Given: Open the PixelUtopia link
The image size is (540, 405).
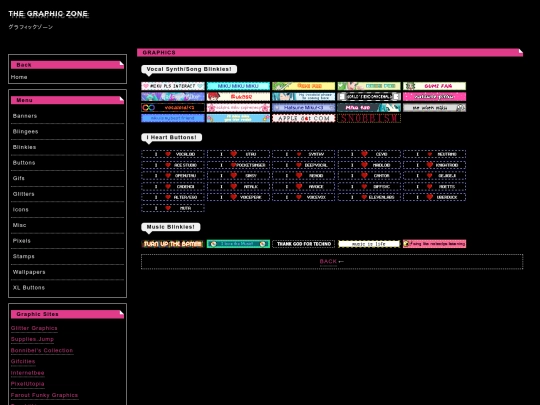Looking at the screenshot, I should point(28,384).
